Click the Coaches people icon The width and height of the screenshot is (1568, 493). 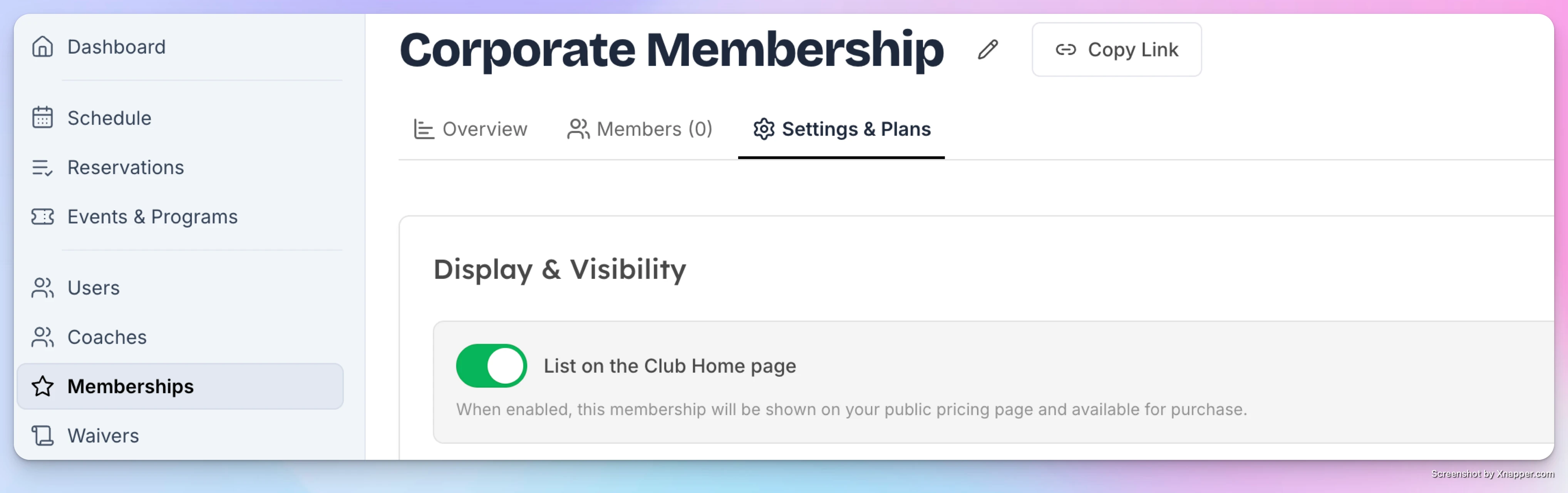tap(43, 337)
